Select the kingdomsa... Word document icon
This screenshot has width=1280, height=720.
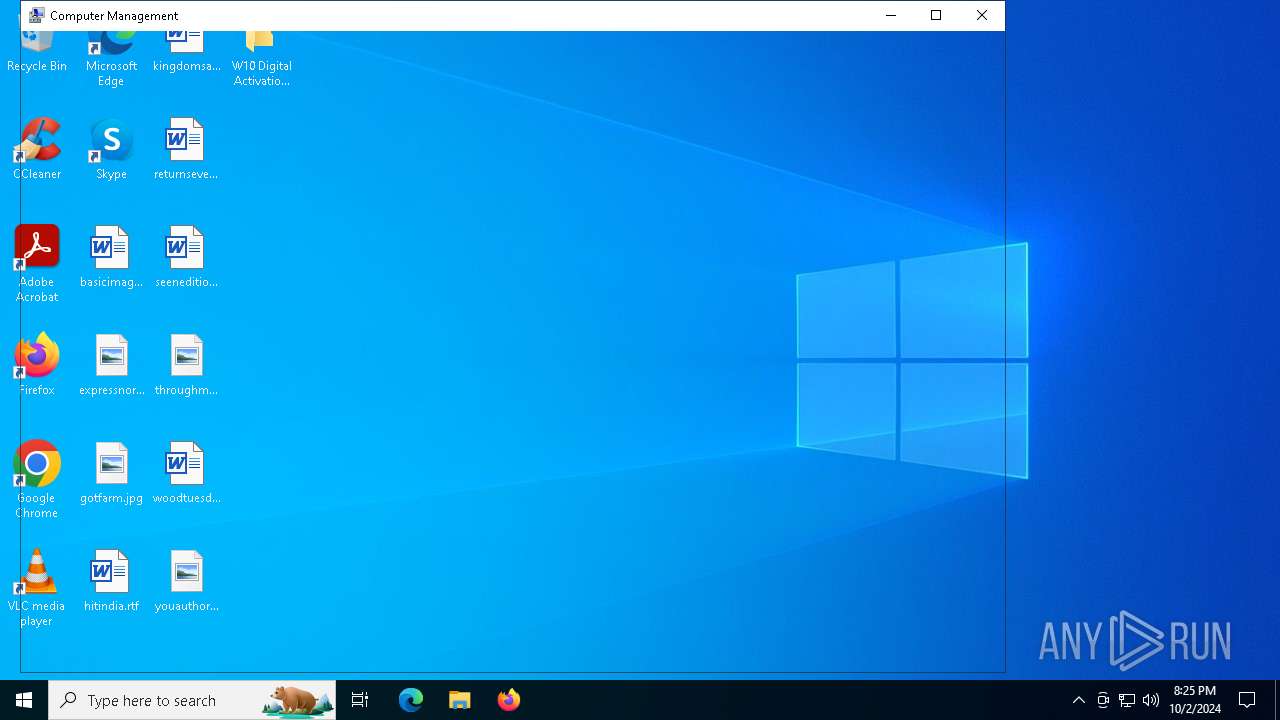click(x=186, y=52)
